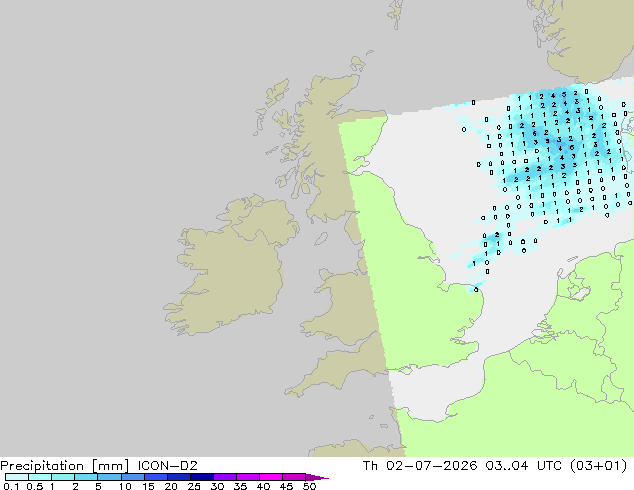This screenshot has width=634, height=490.
Task: Click the 25–30 mm dark blue legend box
Action: (201, 477)
